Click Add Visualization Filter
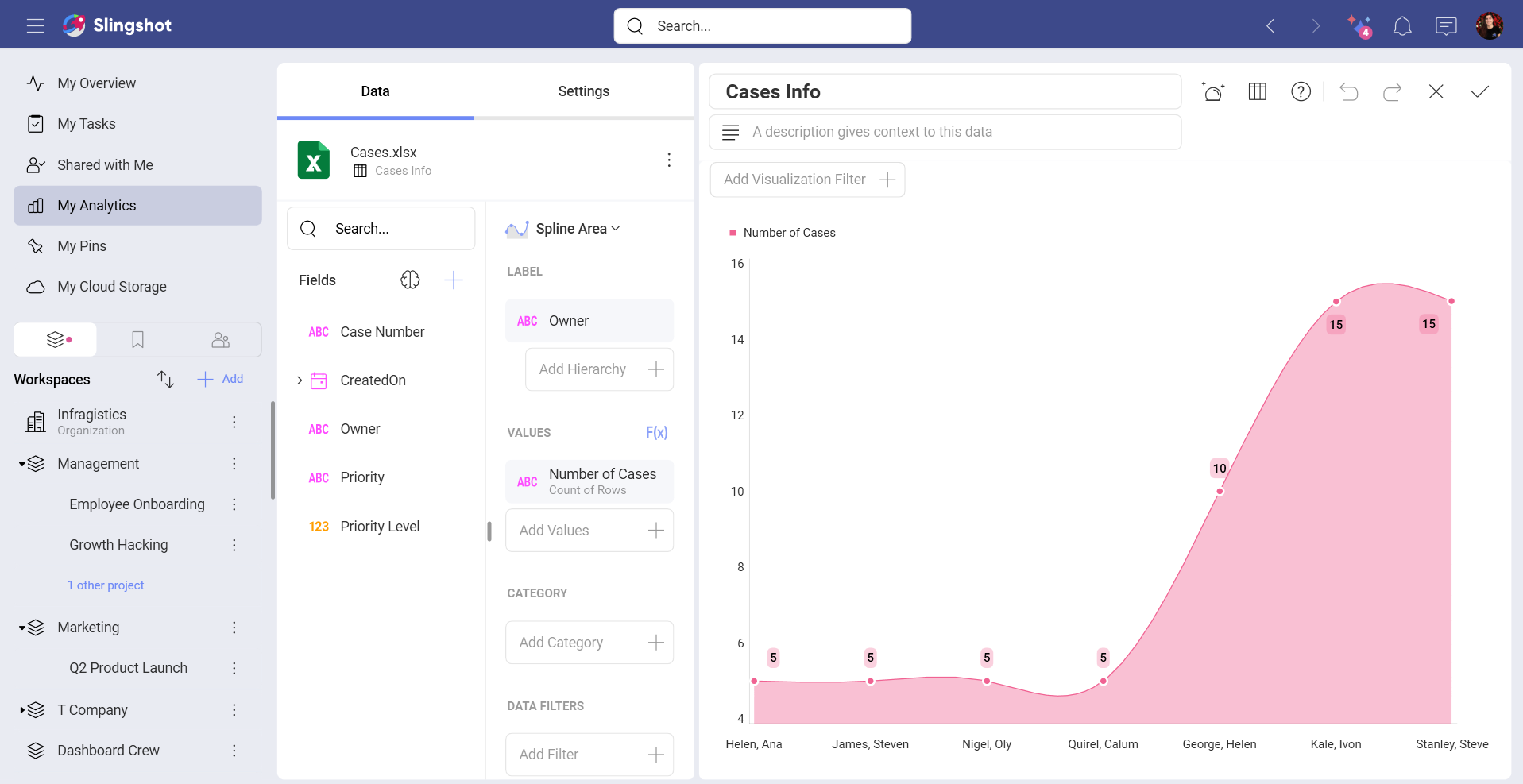 (807, 180)
